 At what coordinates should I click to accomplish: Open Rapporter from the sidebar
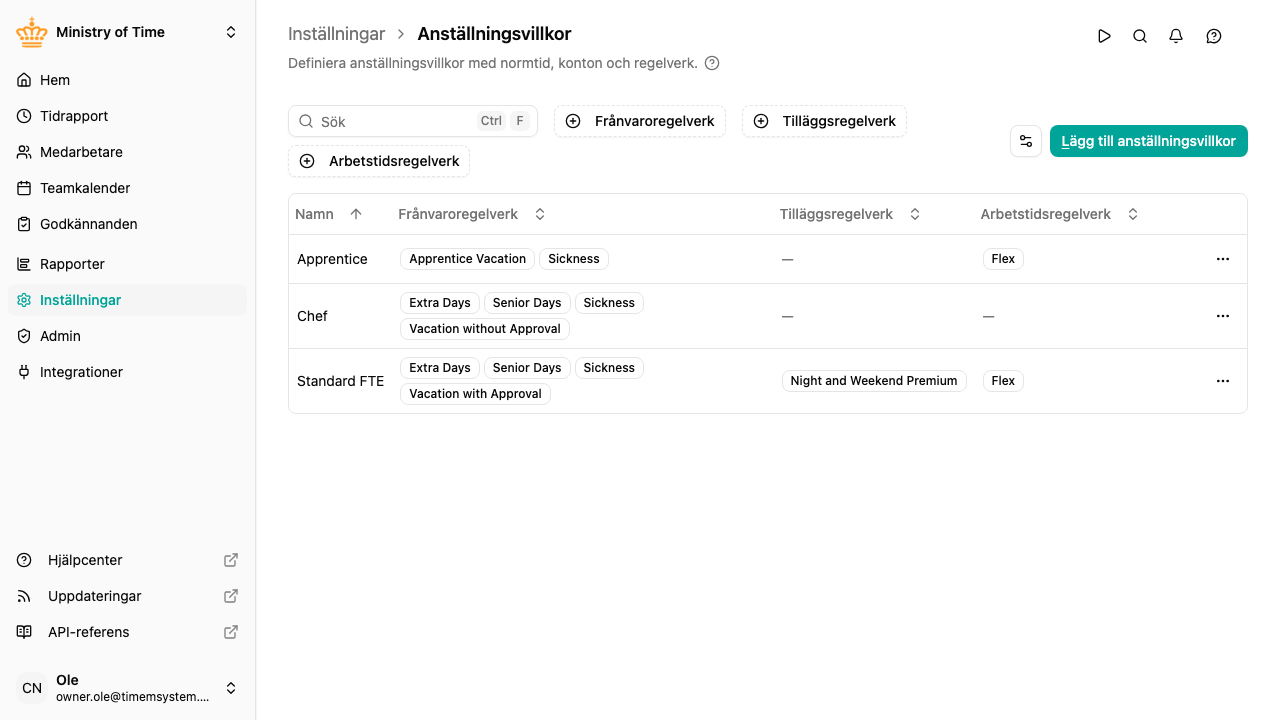pos(128,264)
